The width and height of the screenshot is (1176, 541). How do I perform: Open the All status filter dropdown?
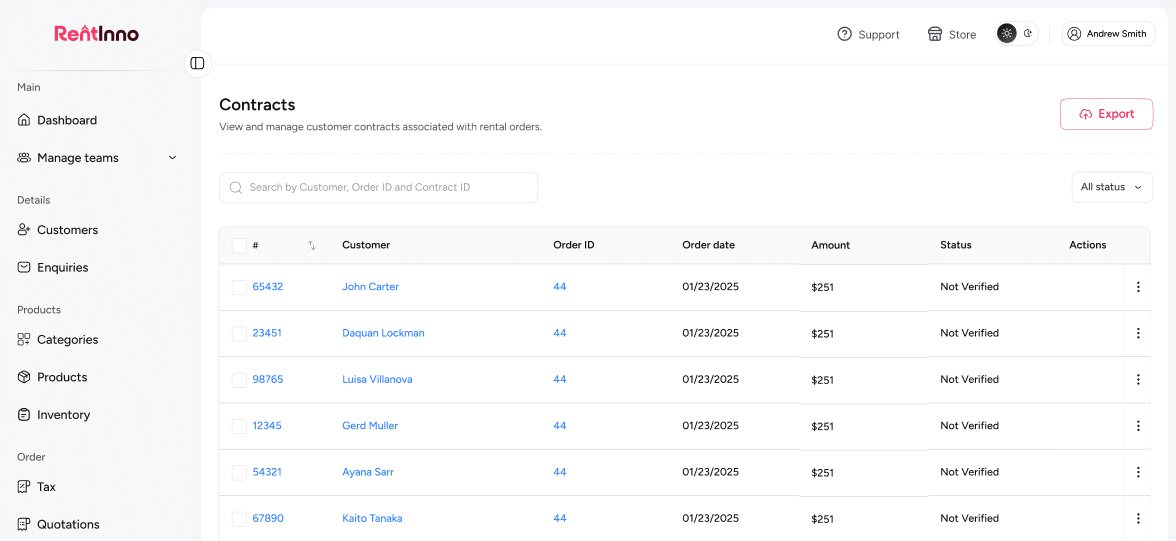pyautogui.click(x=1112, y=187)
